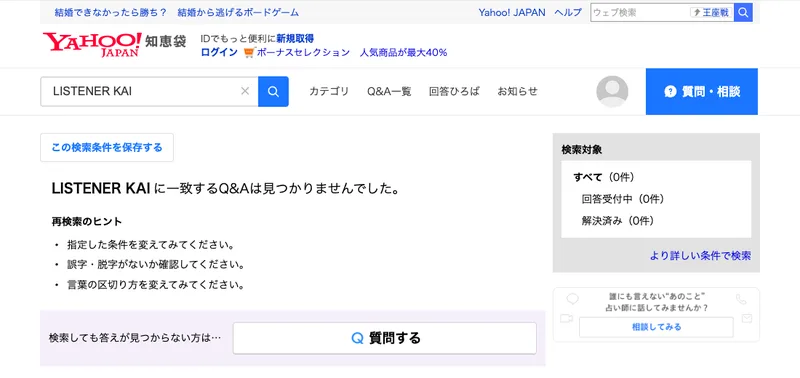
Task: Click the 新規取得 link
Action: [295, 38]
